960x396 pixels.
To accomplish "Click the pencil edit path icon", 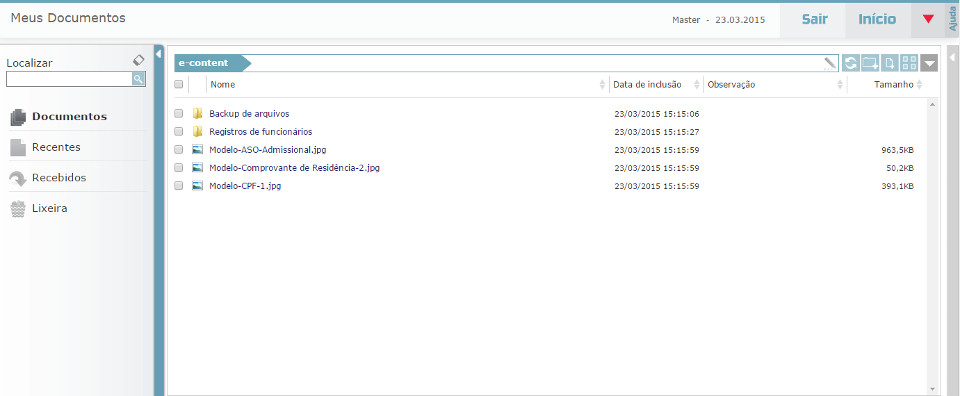I will 830,62.
